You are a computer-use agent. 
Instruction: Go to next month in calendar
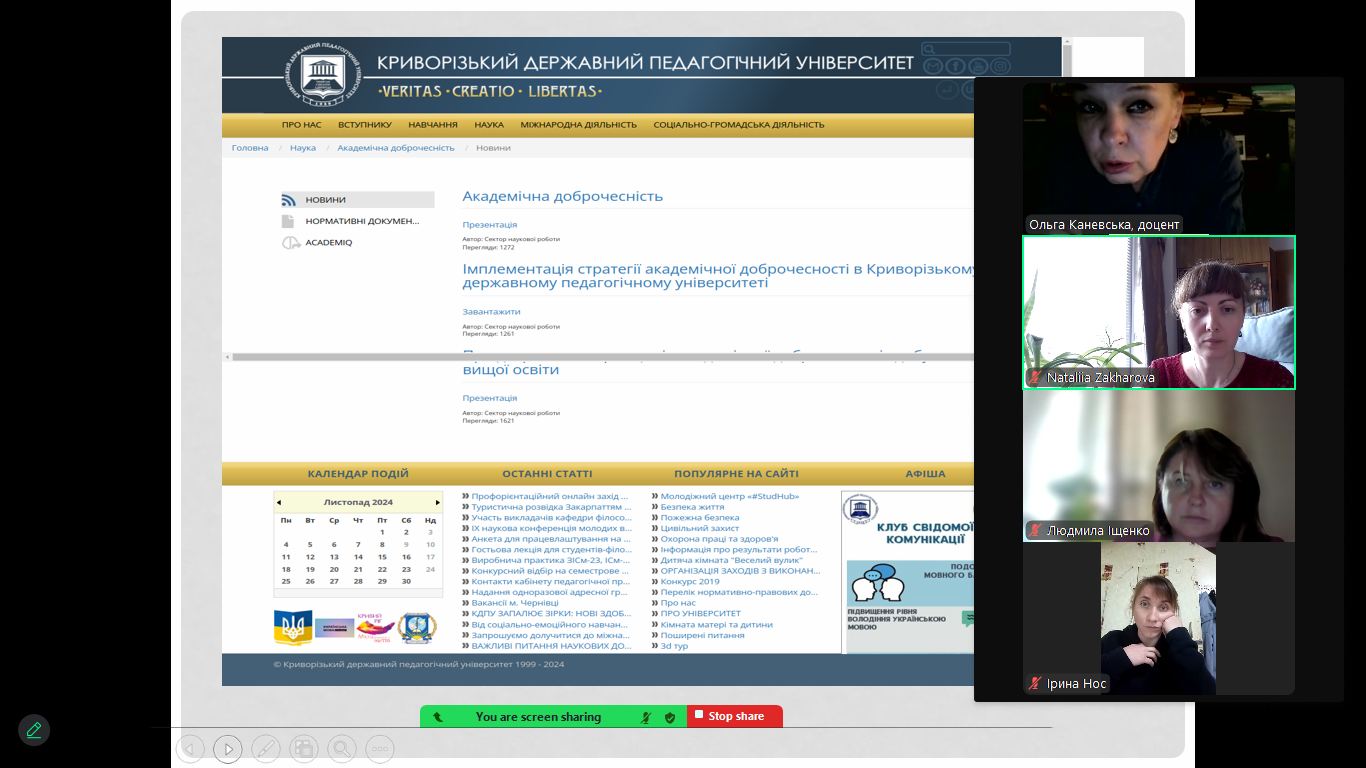(x=437, y=502)
